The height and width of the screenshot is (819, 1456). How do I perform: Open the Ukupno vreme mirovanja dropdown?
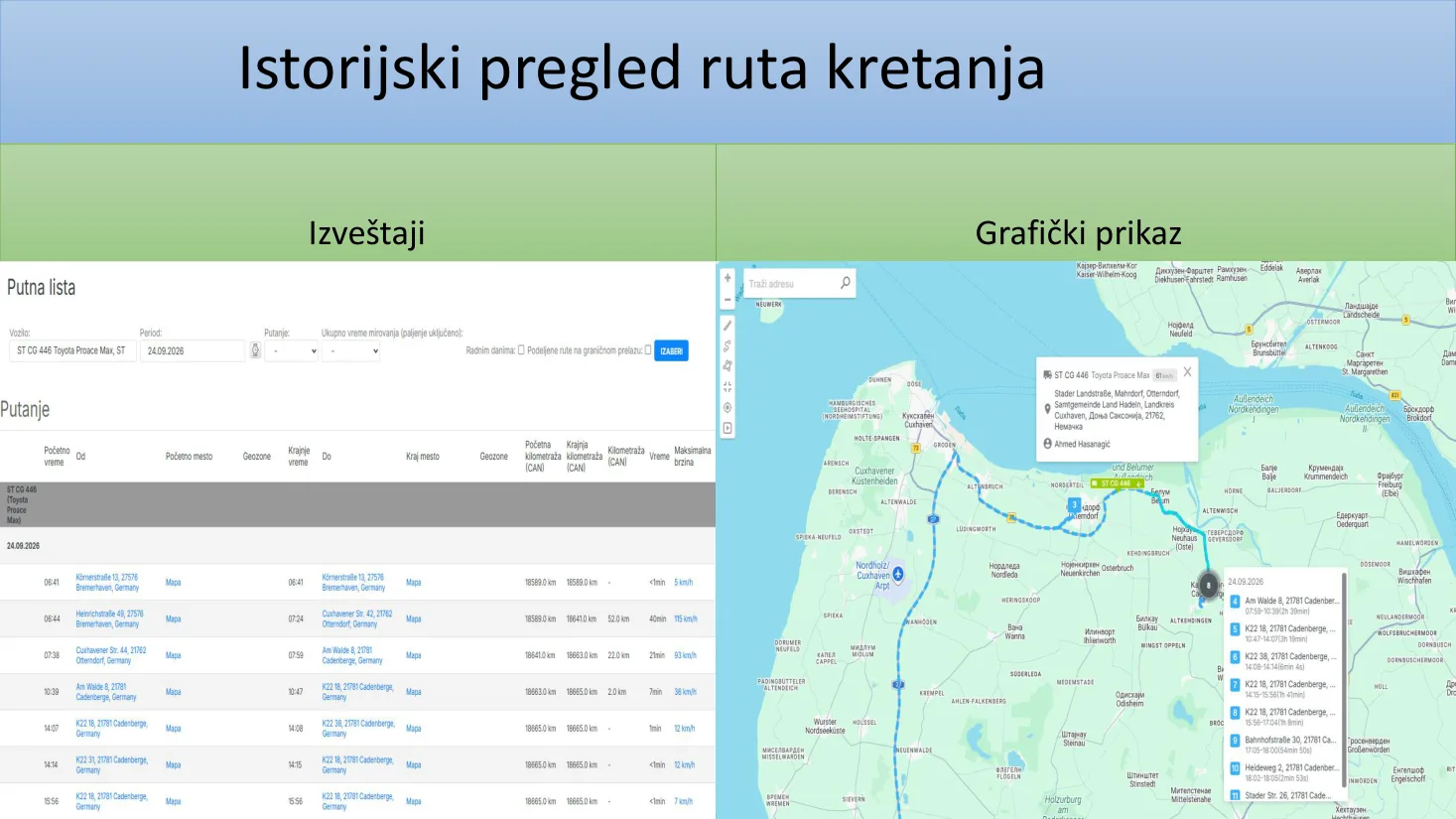[x=348, y=350]
